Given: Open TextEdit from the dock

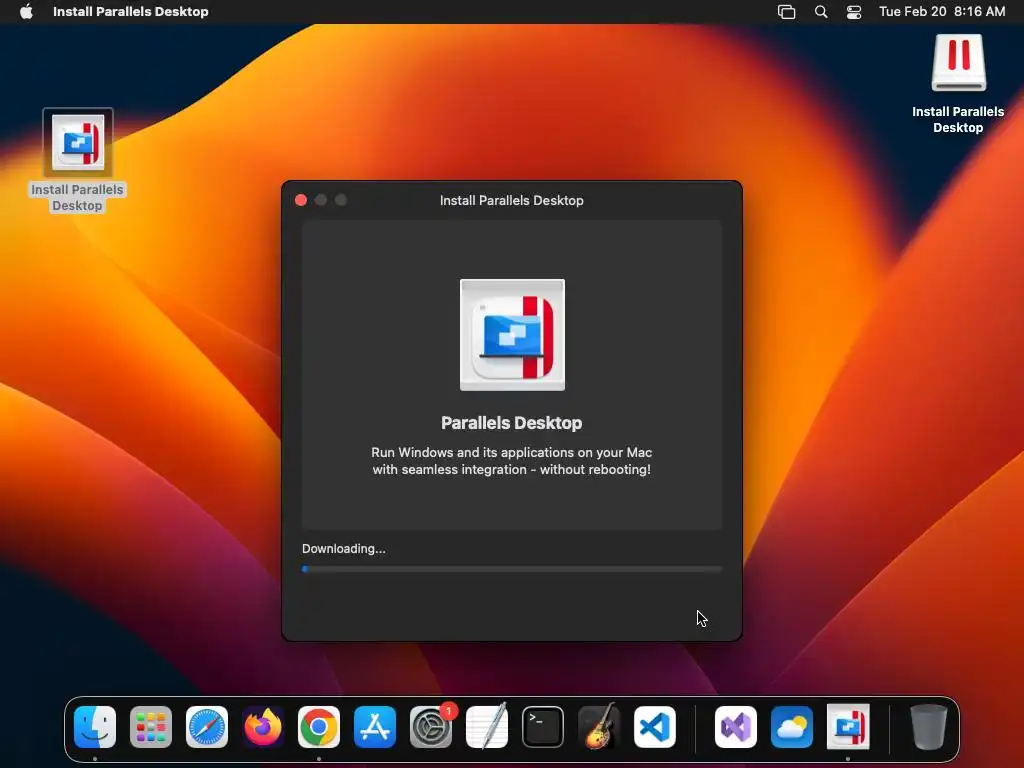Looking at the screenshot, I should click(487, 727).
